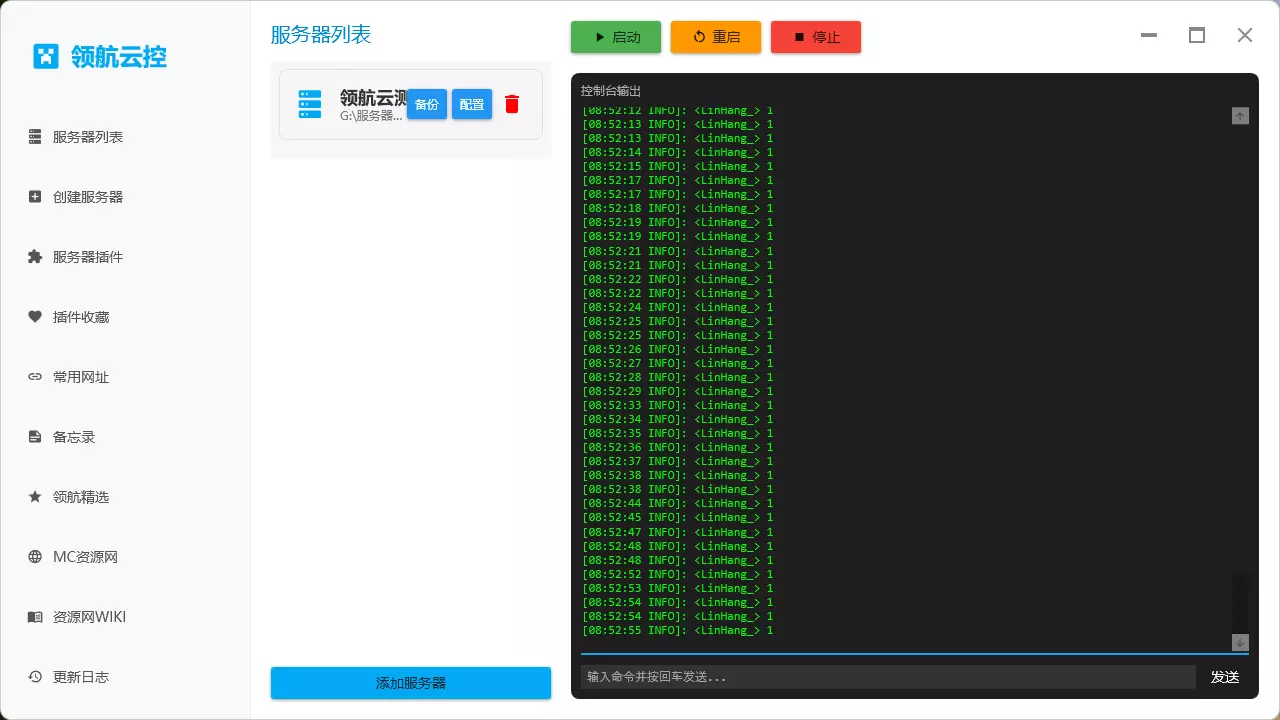
Task: Click the 备份 backup button
Action: coord(427,104)
